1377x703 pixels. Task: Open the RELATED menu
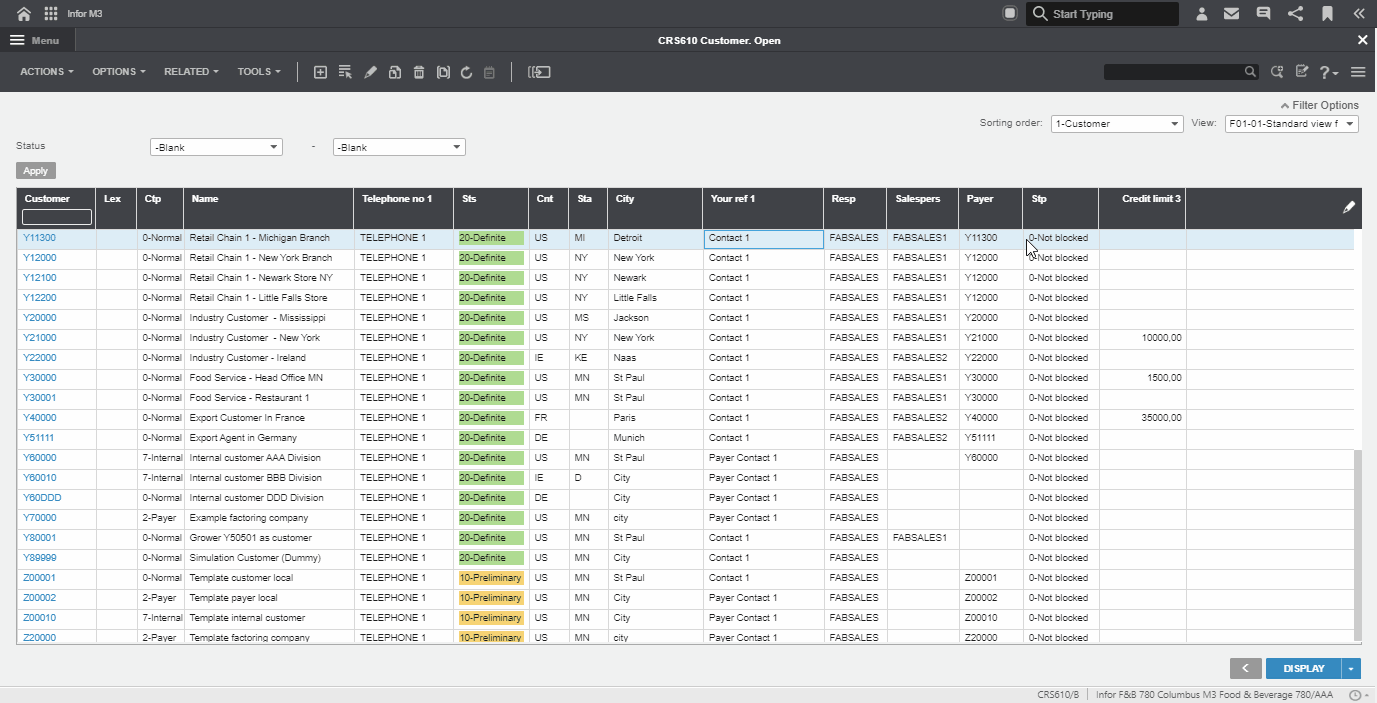pyautogui.click(x=191, y=72)
